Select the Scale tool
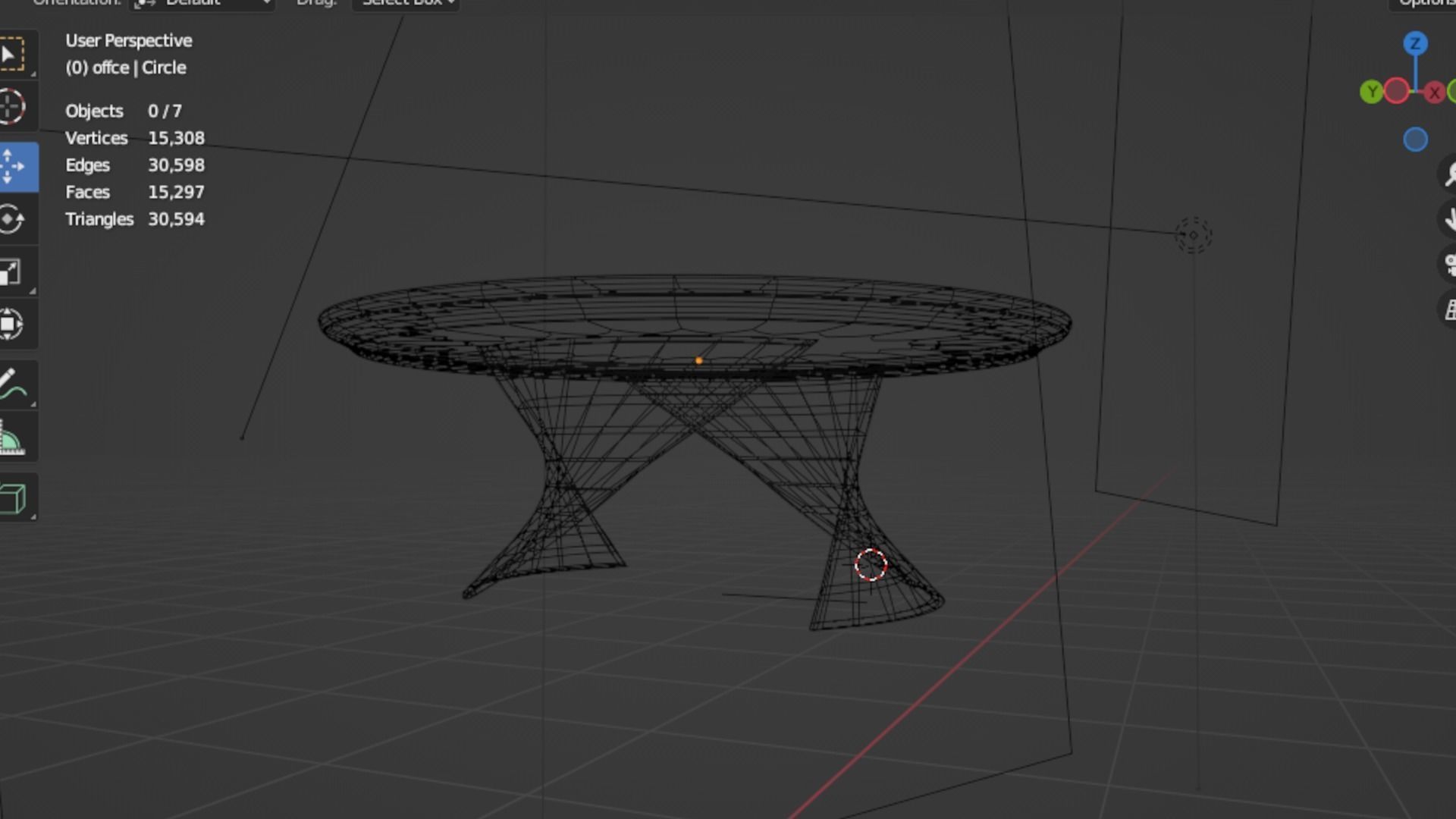 click(x=12, y=272)
